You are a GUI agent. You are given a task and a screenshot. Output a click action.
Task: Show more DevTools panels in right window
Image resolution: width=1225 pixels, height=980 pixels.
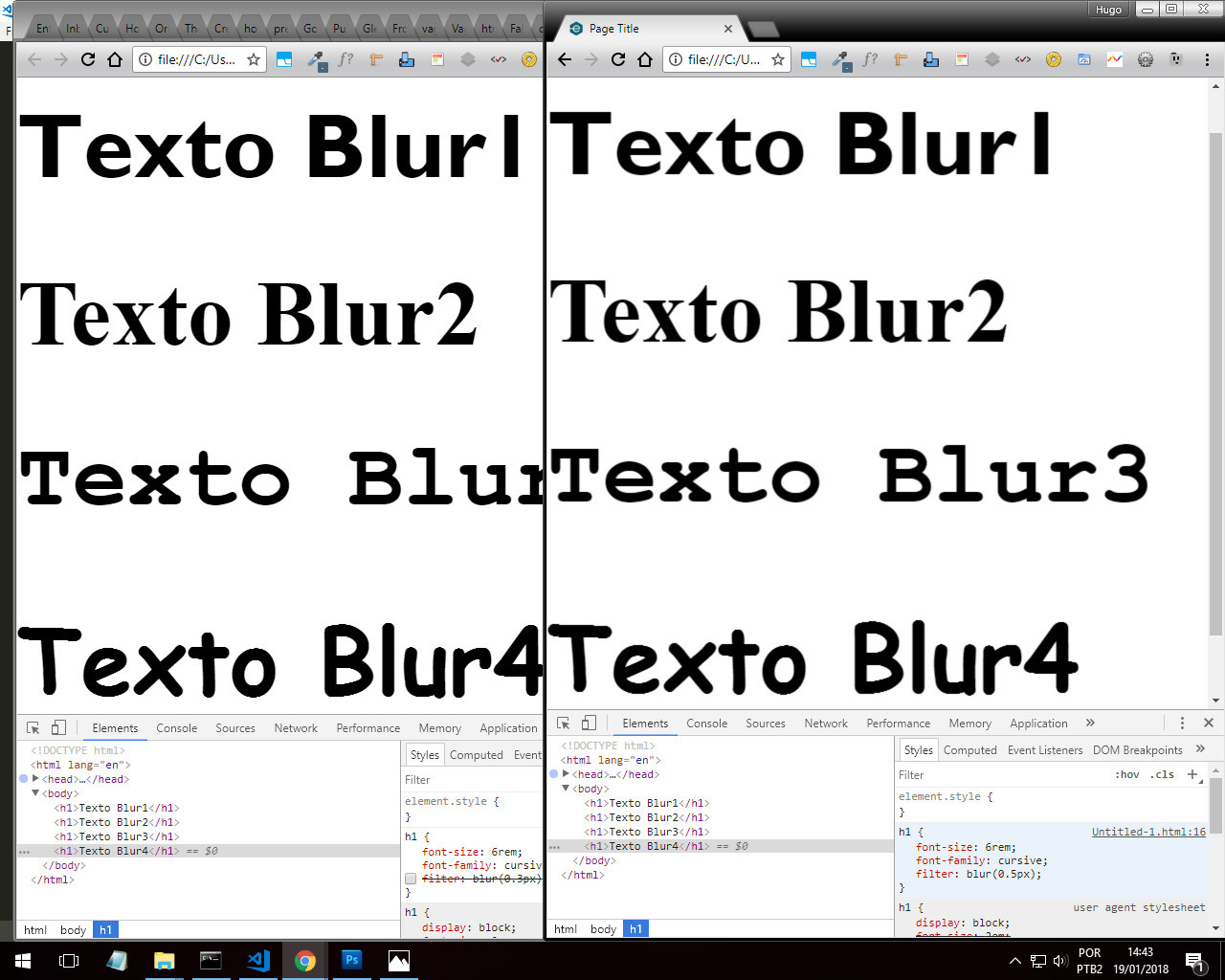[1090, 723]
